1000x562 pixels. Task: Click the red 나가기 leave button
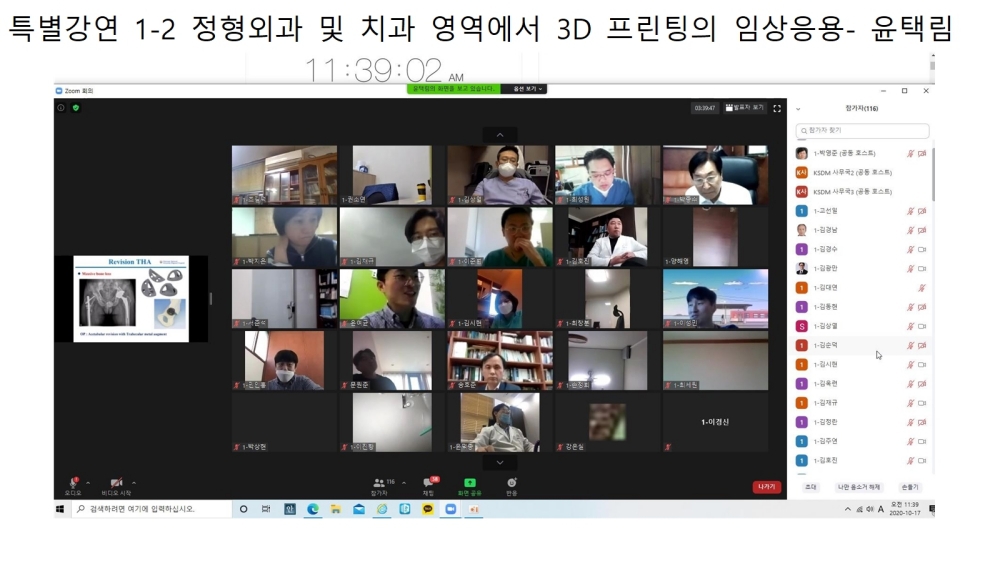[x=766, y=487]
